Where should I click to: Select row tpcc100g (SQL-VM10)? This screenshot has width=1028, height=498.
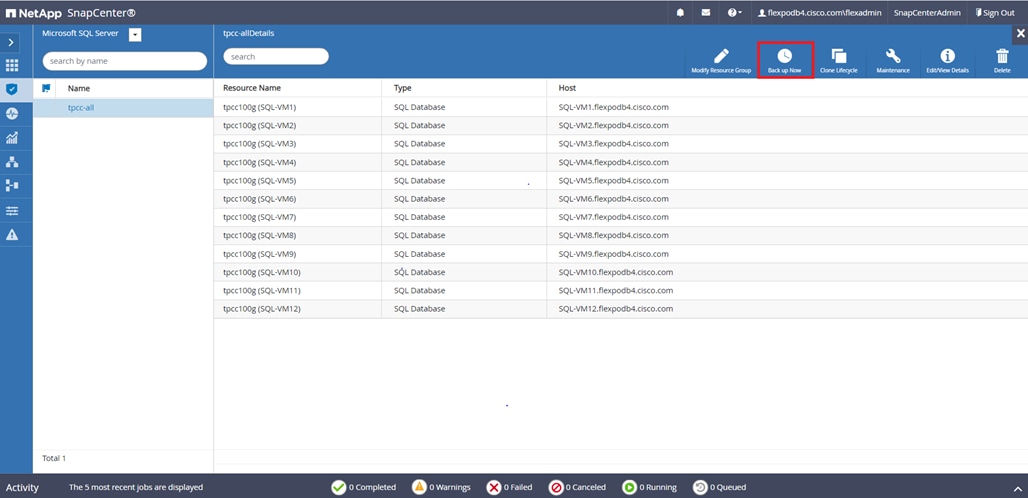pos(620,272)
